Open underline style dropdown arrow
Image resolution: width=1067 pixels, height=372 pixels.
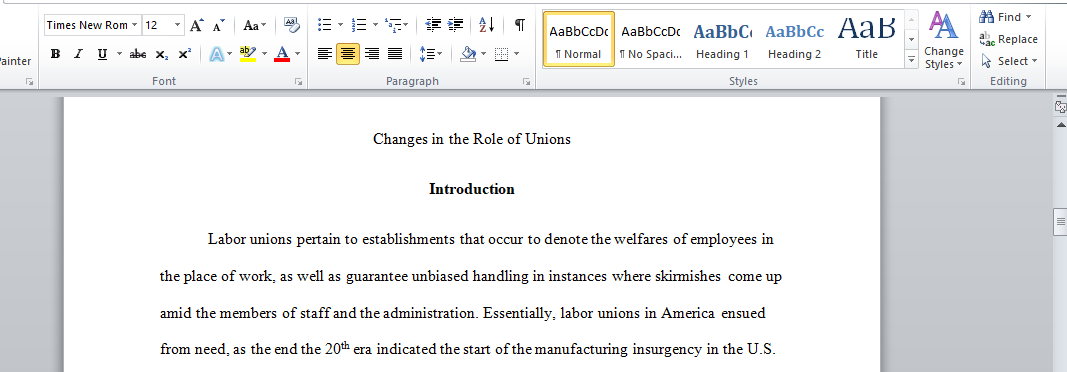[x=120, y=54]
